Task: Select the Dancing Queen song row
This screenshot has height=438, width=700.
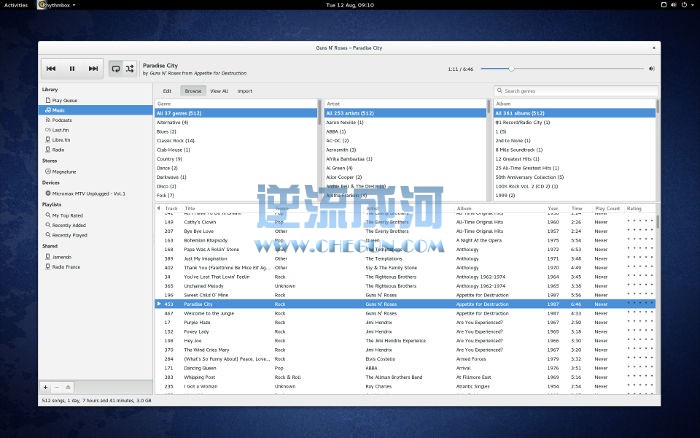Action: tap(405, 368)
